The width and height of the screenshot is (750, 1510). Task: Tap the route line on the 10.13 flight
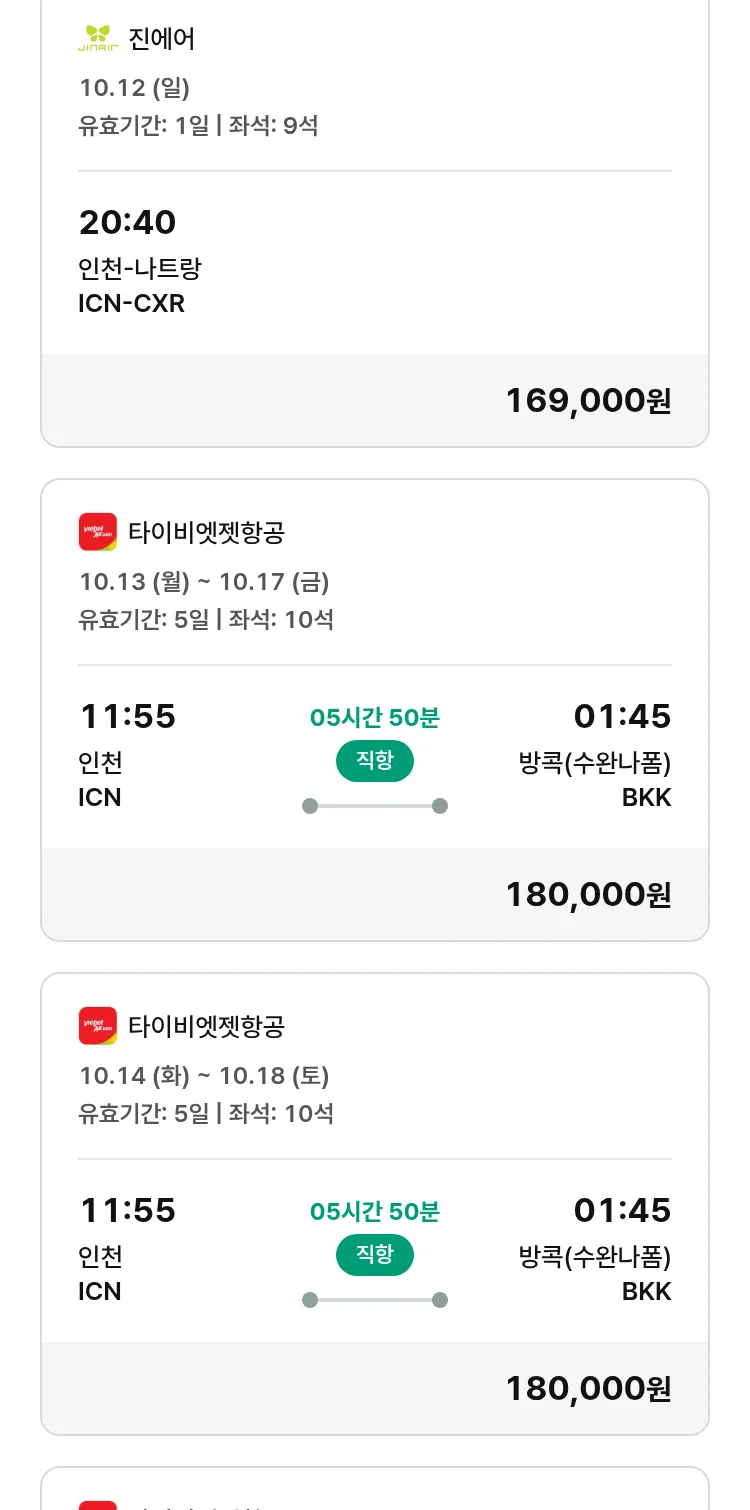tap(375, 806)
